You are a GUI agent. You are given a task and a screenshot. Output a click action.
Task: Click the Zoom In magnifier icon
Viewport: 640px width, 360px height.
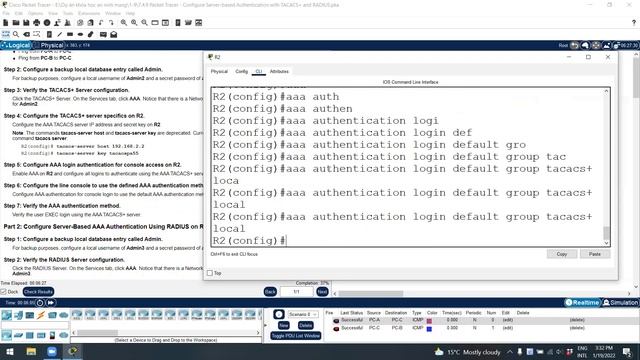click(124, 23)
